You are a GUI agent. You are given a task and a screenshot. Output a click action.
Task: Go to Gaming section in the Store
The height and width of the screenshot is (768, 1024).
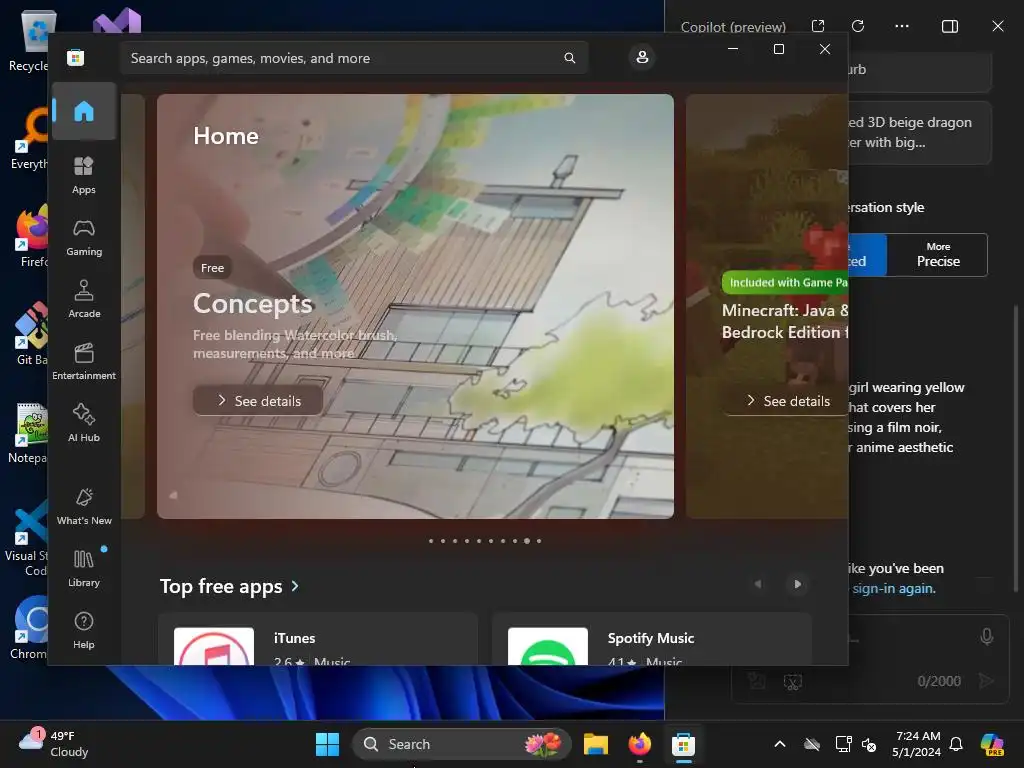(x=84, y=237)
